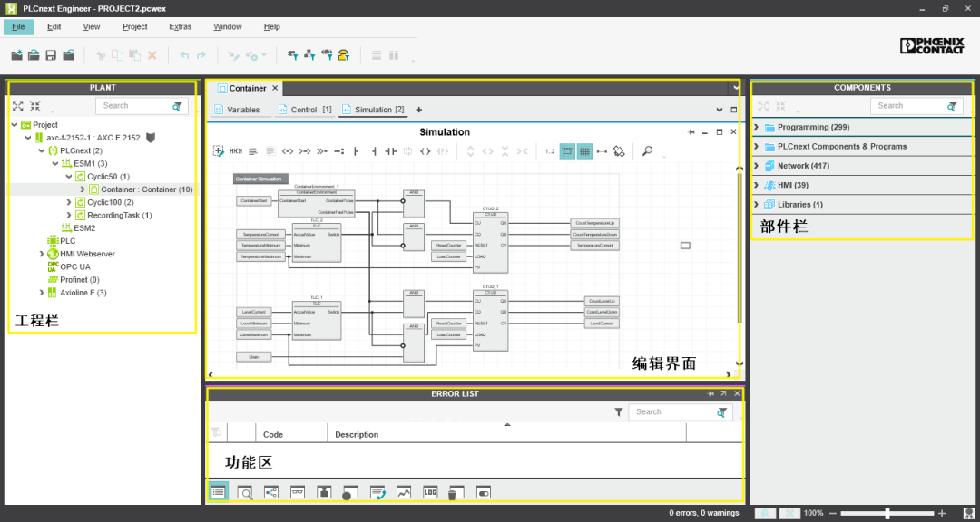
Task: Toggle the switch icon in bottom bar
Action: pos(483,493)
